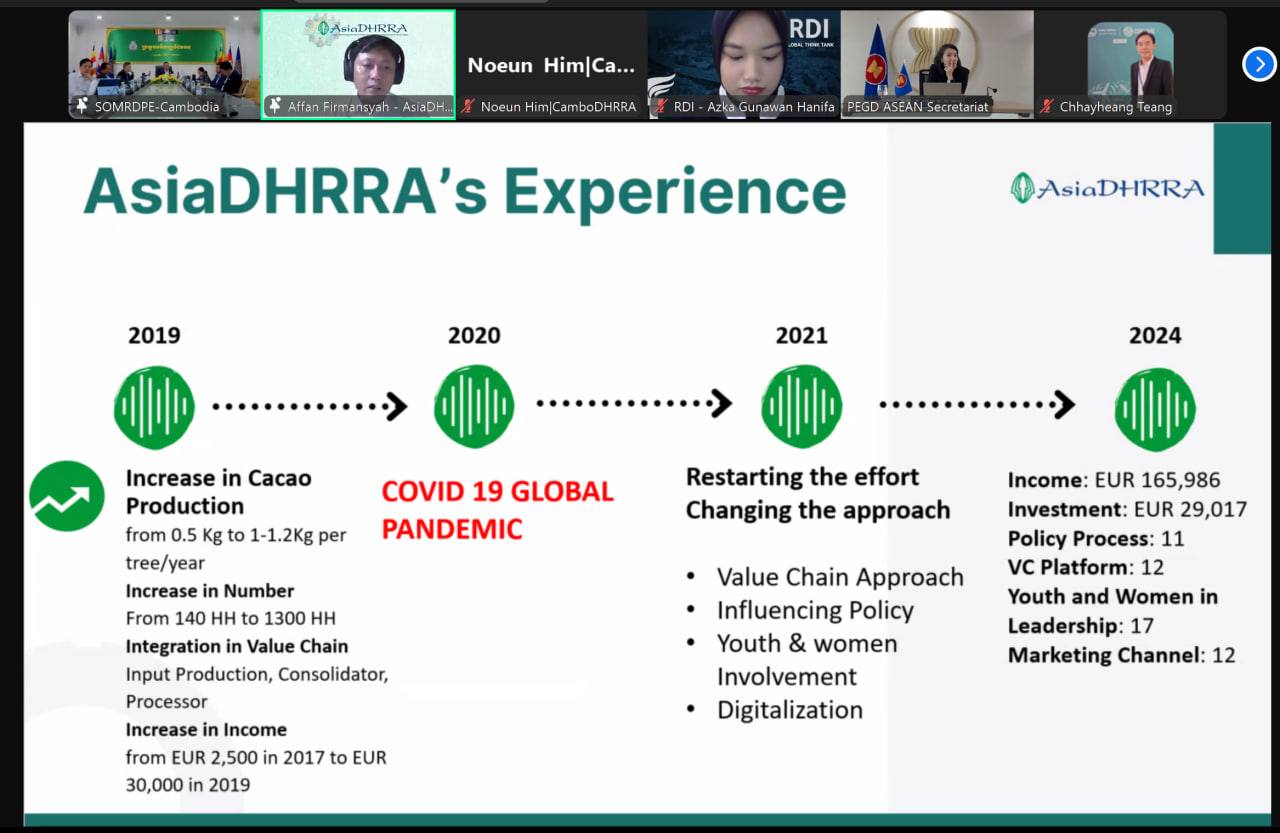Click the year 2021 on the timeline
Image resolution: width=1280 pixels, height=833 pixels.
tap(801, 335)
